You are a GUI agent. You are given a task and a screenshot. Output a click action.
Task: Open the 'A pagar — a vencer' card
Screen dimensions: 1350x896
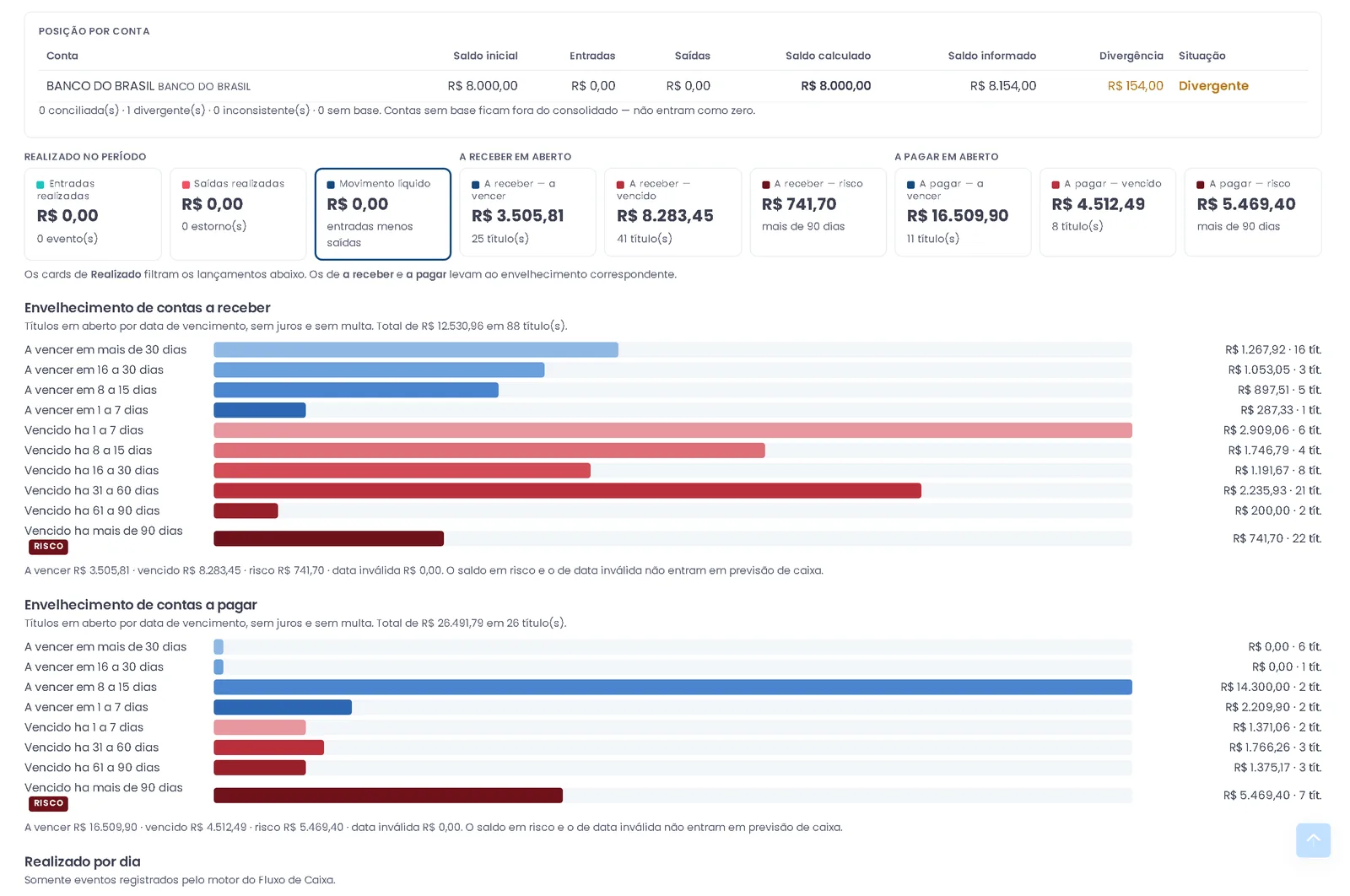[x=963, y=212]
